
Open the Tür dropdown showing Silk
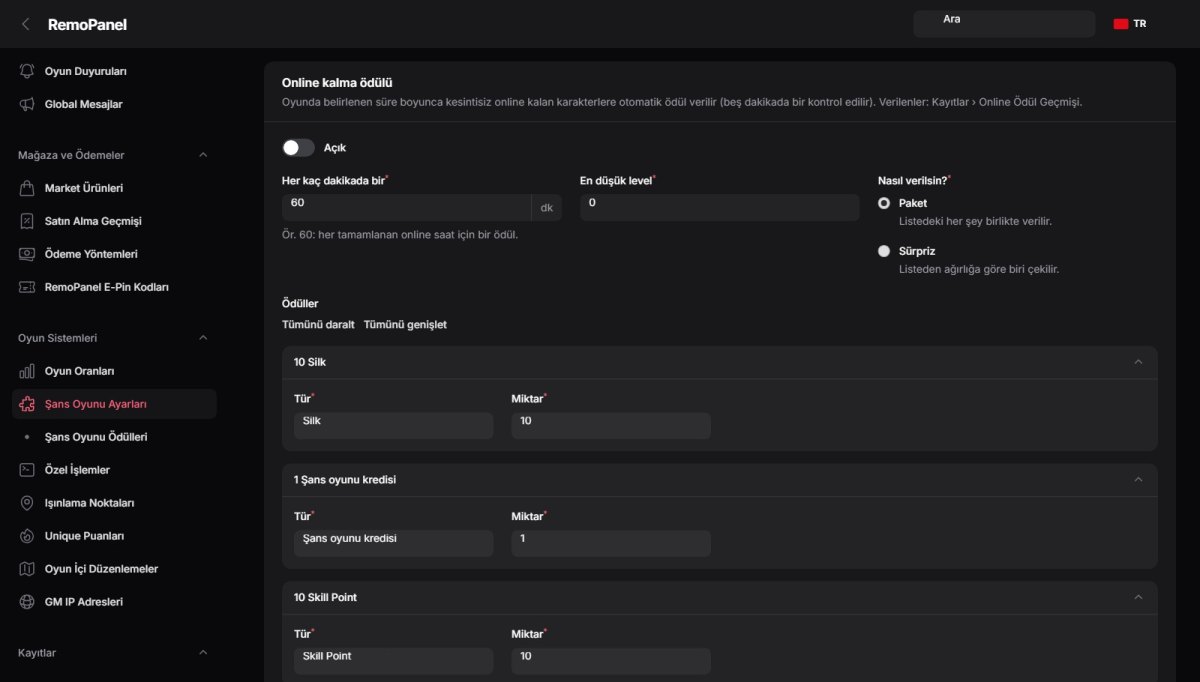393,426
